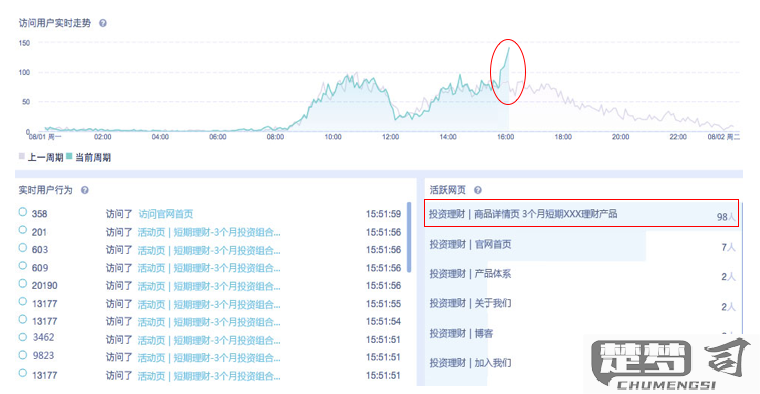Click user ID 20190
760x394 pixels.
[x=45, y=285]
